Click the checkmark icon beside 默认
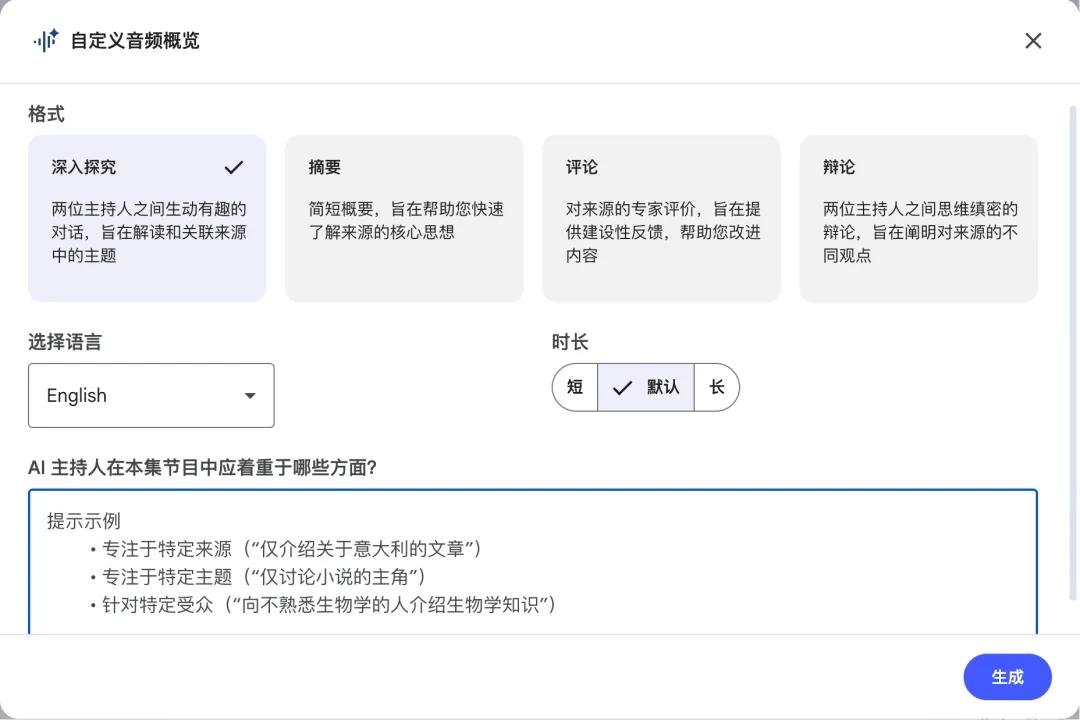Viewport: 1080px width, 720px height. 622,388
